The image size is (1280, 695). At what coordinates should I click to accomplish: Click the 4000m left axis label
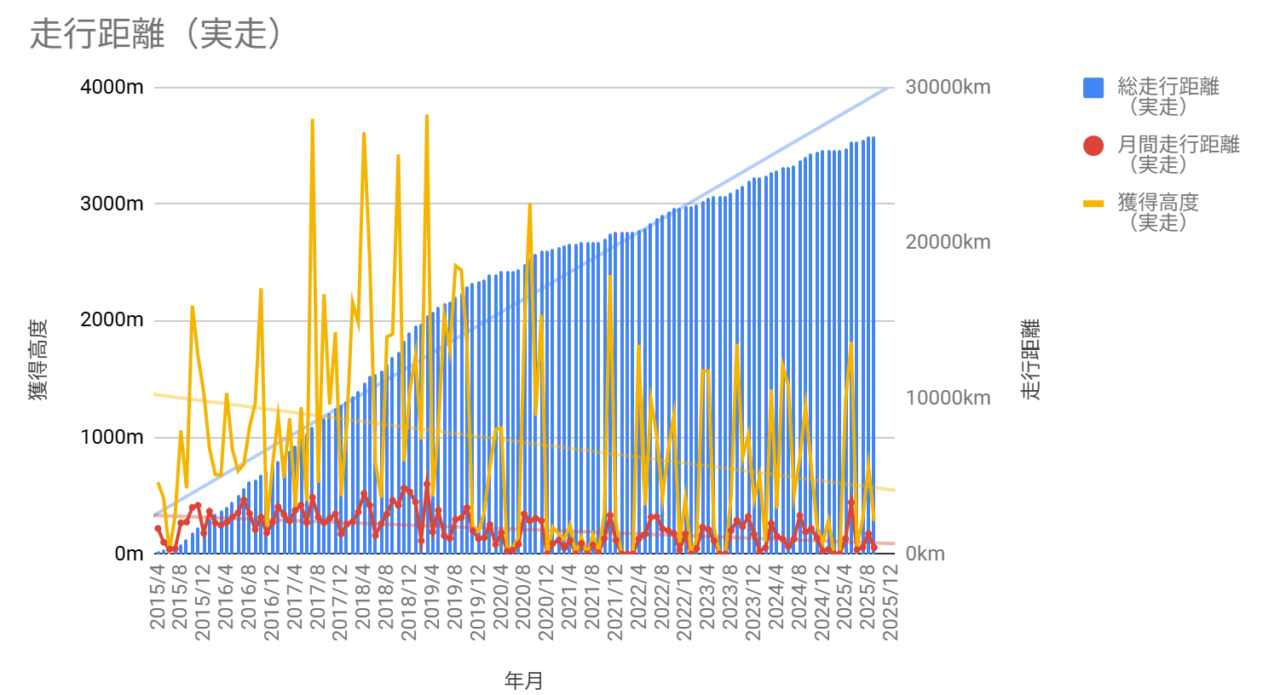[111, 87]
